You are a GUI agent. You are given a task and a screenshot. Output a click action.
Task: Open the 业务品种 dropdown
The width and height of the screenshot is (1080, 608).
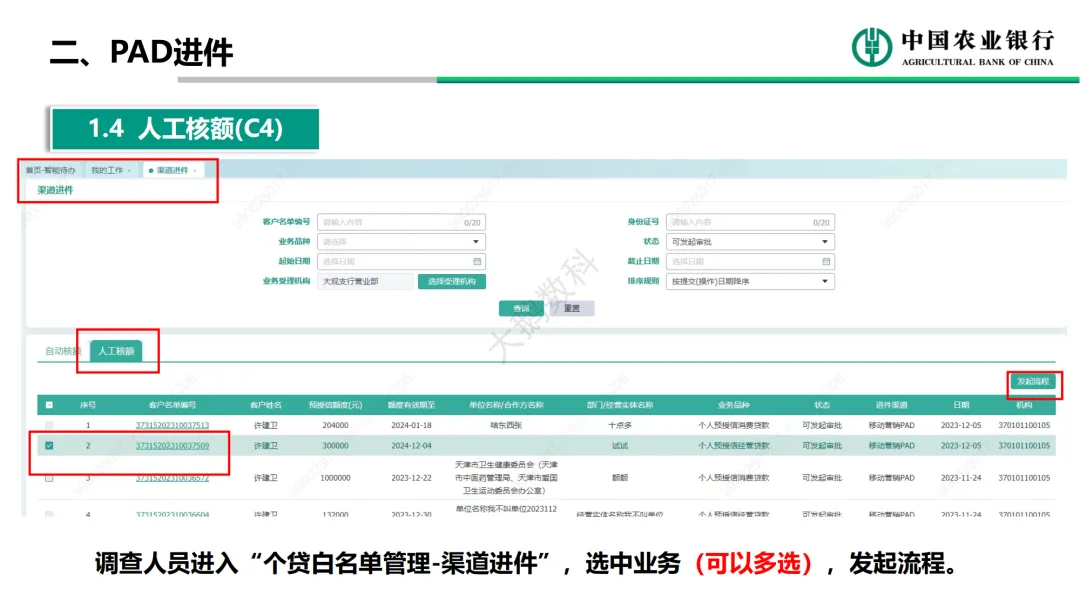pos(400,242)
